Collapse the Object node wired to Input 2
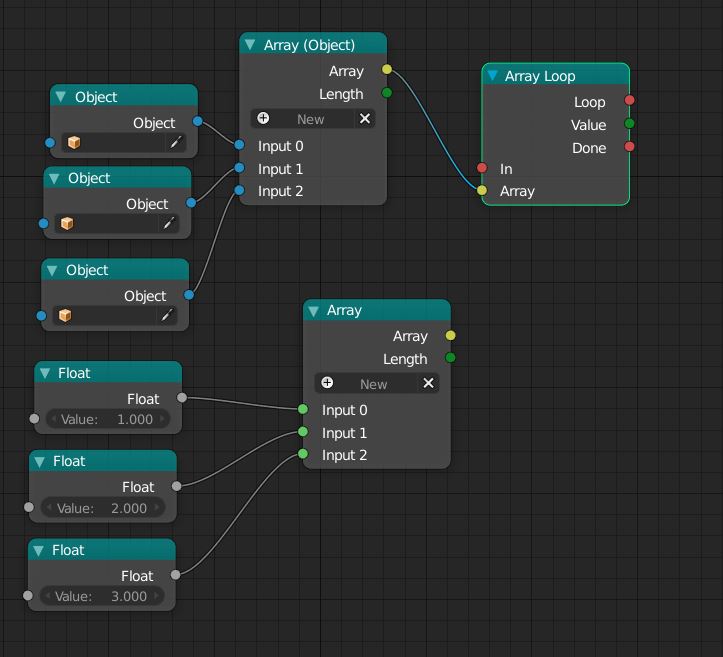 52,270
